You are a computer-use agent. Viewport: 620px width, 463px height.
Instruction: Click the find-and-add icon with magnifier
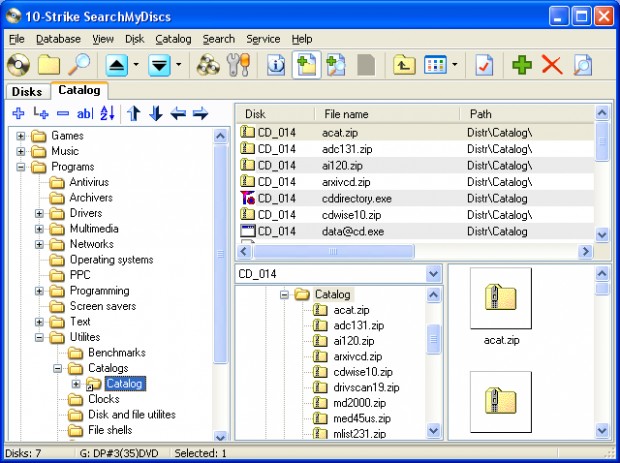[336, 65]
